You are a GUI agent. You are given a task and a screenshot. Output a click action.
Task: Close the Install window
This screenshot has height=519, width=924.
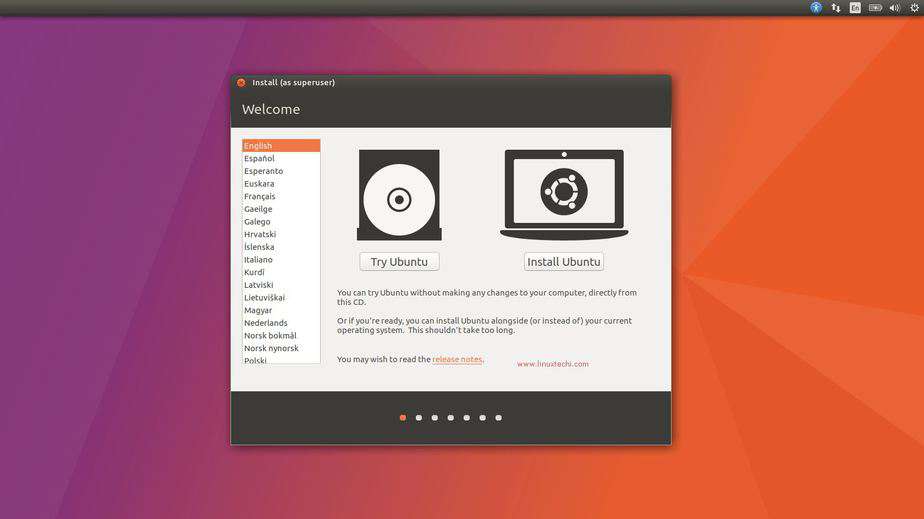pyautogui.click(x=241, y=82)
